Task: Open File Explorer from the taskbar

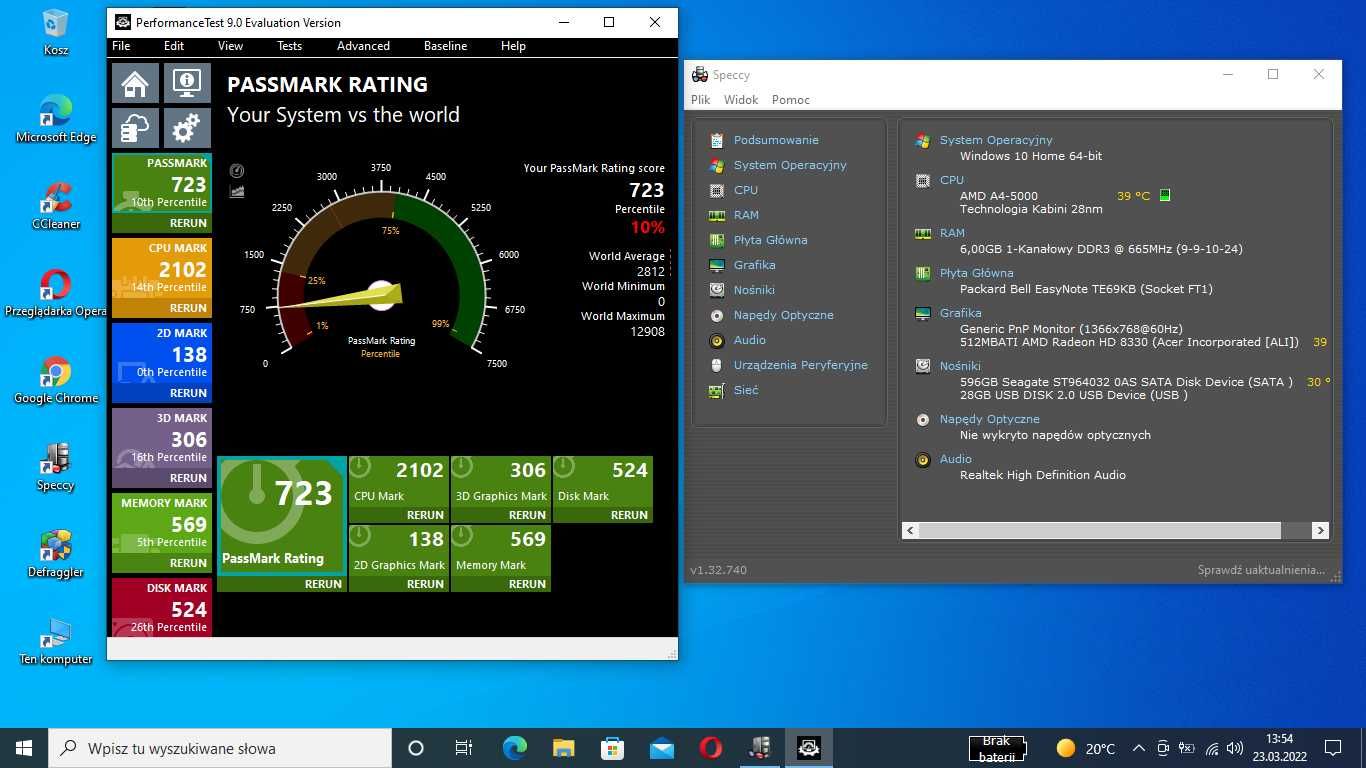Action: (x=563, y=748)
